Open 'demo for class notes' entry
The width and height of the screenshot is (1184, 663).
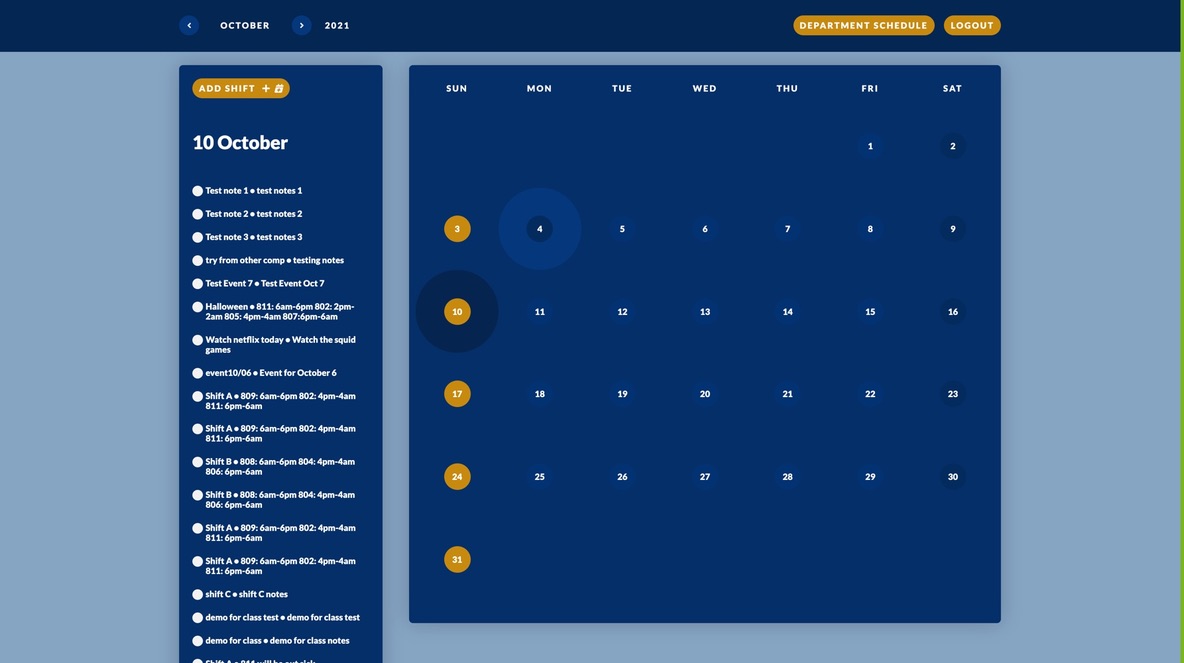(277, 641)
